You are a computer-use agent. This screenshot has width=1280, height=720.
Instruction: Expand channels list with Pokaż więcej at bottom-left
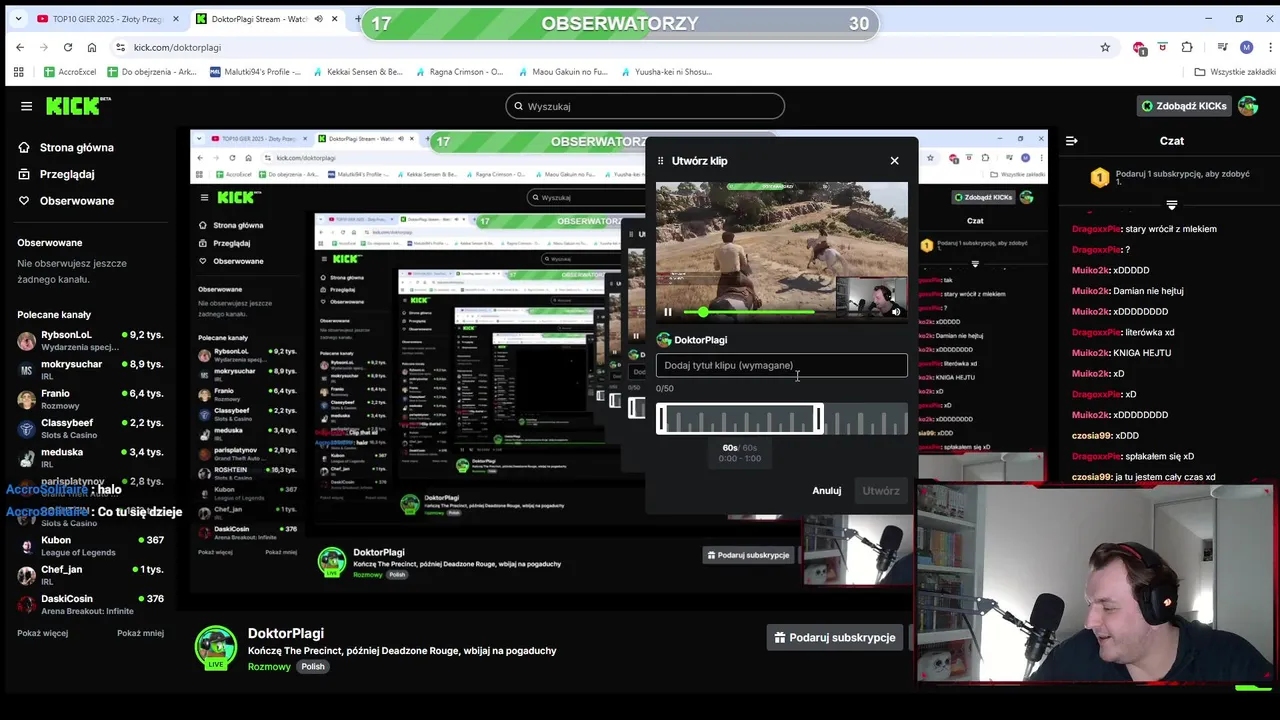[x=42, y=633]
